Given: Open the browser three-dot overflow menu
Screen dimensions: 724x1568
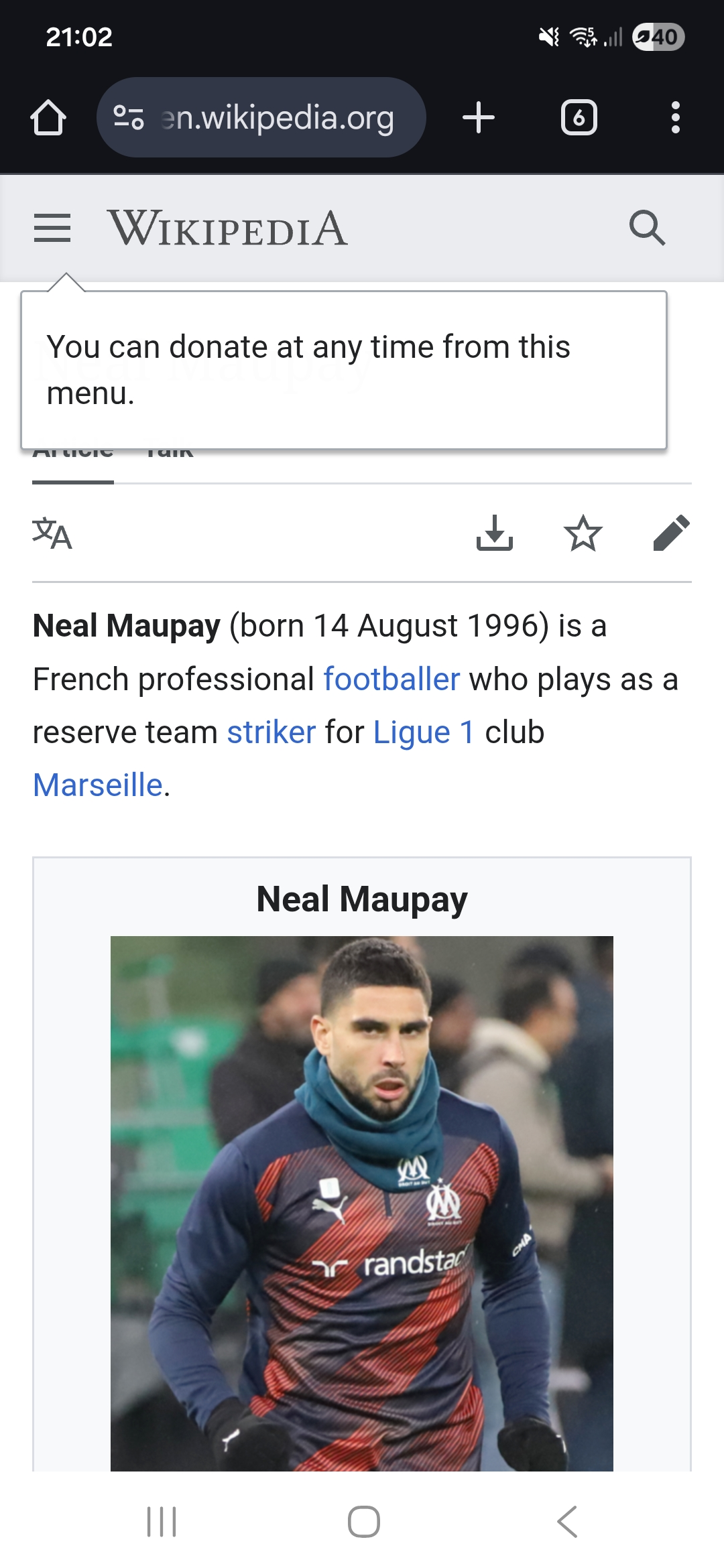Looking at the screenshot, I should [675, 118].
